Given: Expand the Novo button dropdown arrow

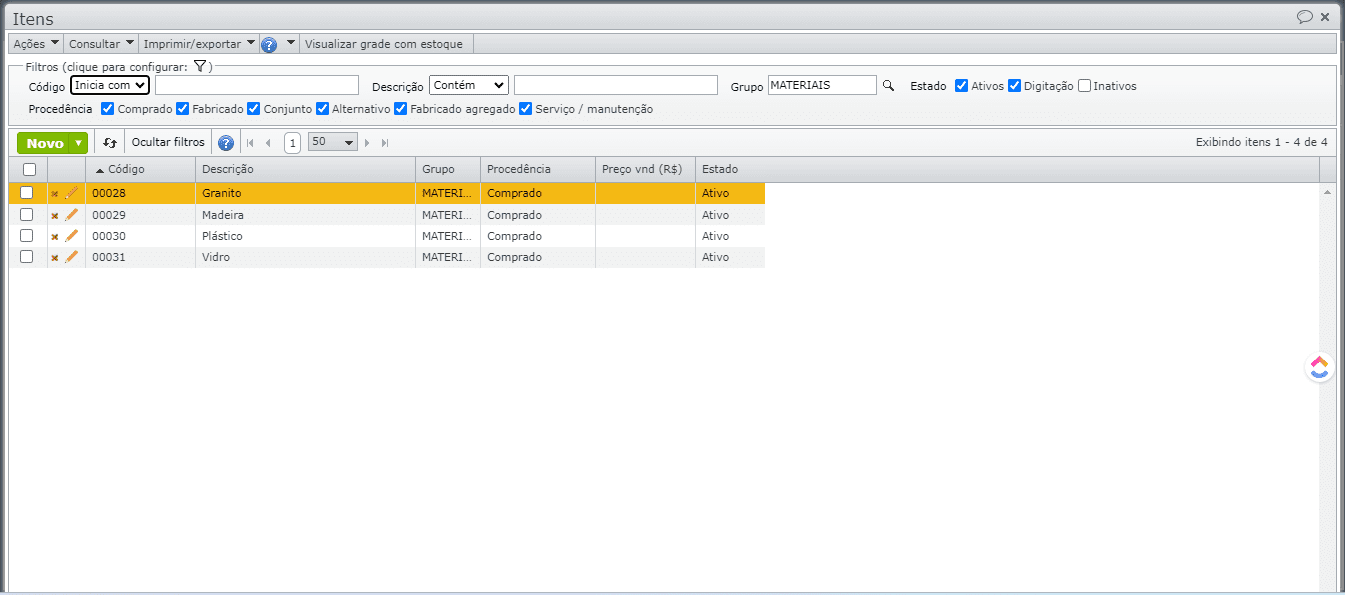Looking at the screenshot, I should (x=79, y=143).
